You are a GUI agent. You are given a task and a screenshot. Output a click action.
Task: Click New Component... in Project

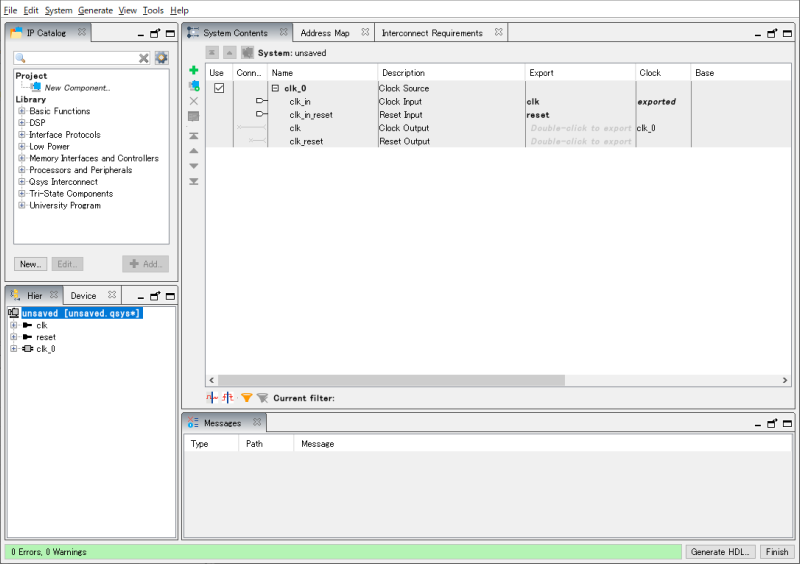pyautogui.click(x=77, y=88)
